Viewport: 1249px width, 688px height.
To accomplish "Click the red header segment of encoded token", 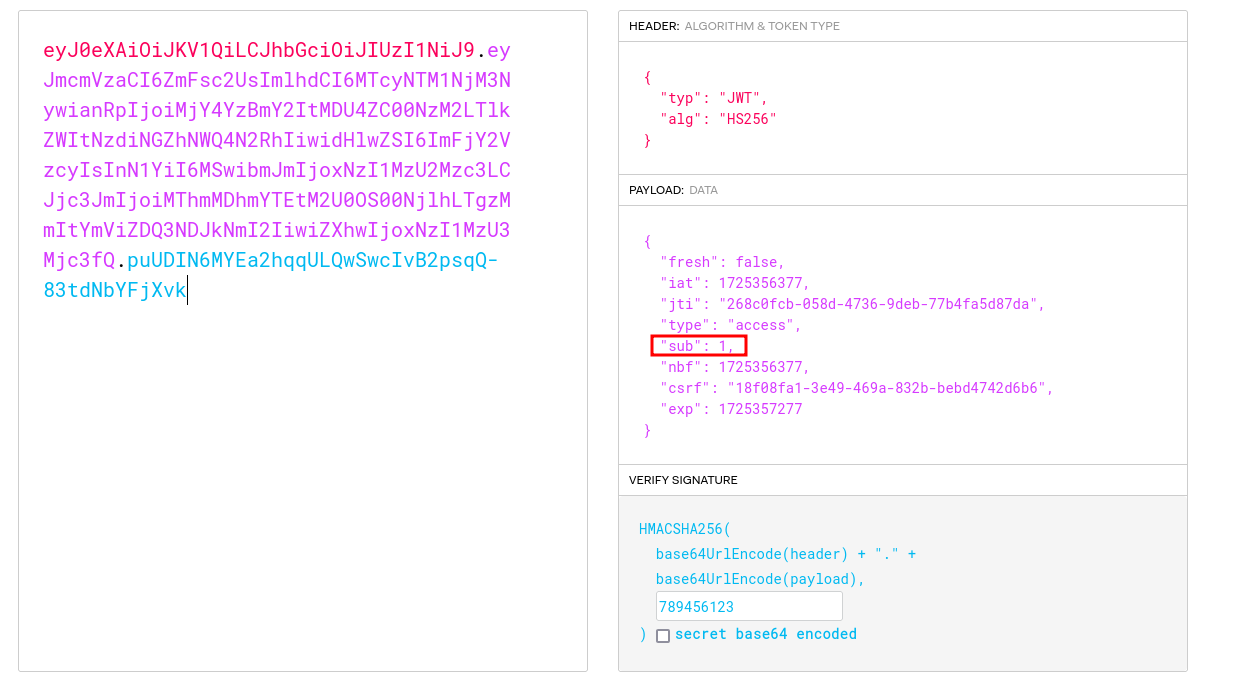I will (x=258, y=50).
